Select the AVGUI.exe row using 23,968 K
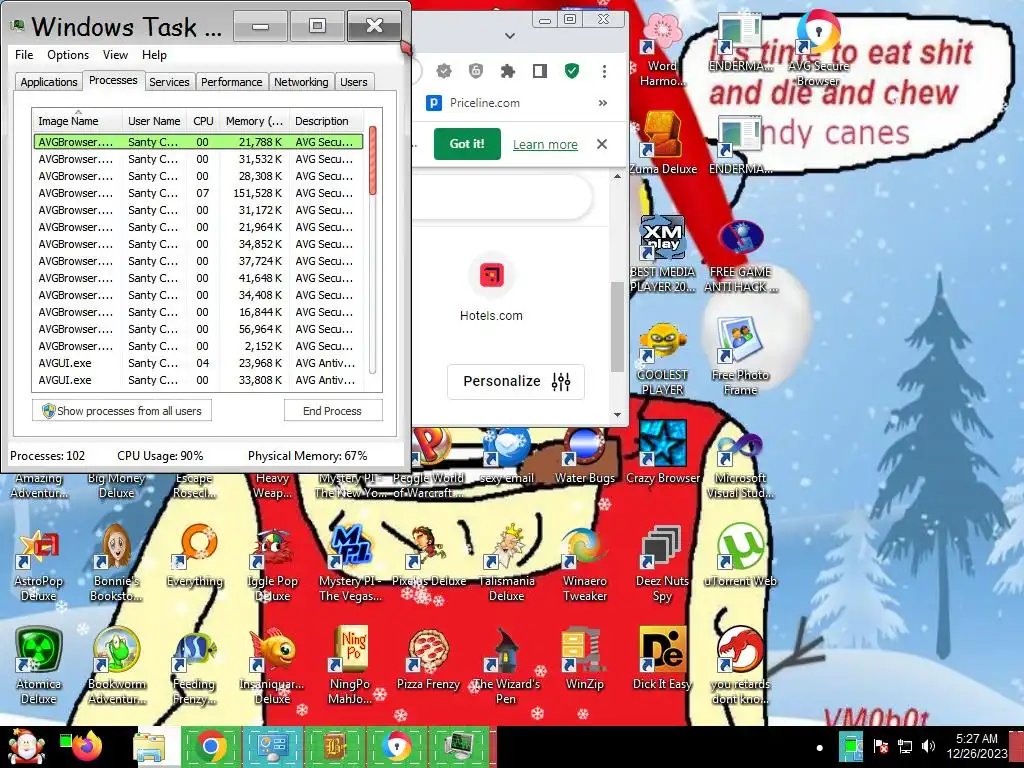The image size is (1024, 768). click(198, 363)
